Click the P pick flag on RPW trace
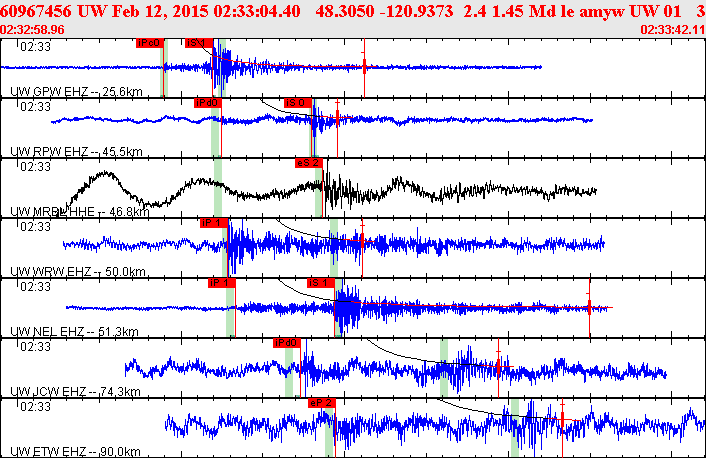Screen dimensions: 706x458 click(207, 103)
